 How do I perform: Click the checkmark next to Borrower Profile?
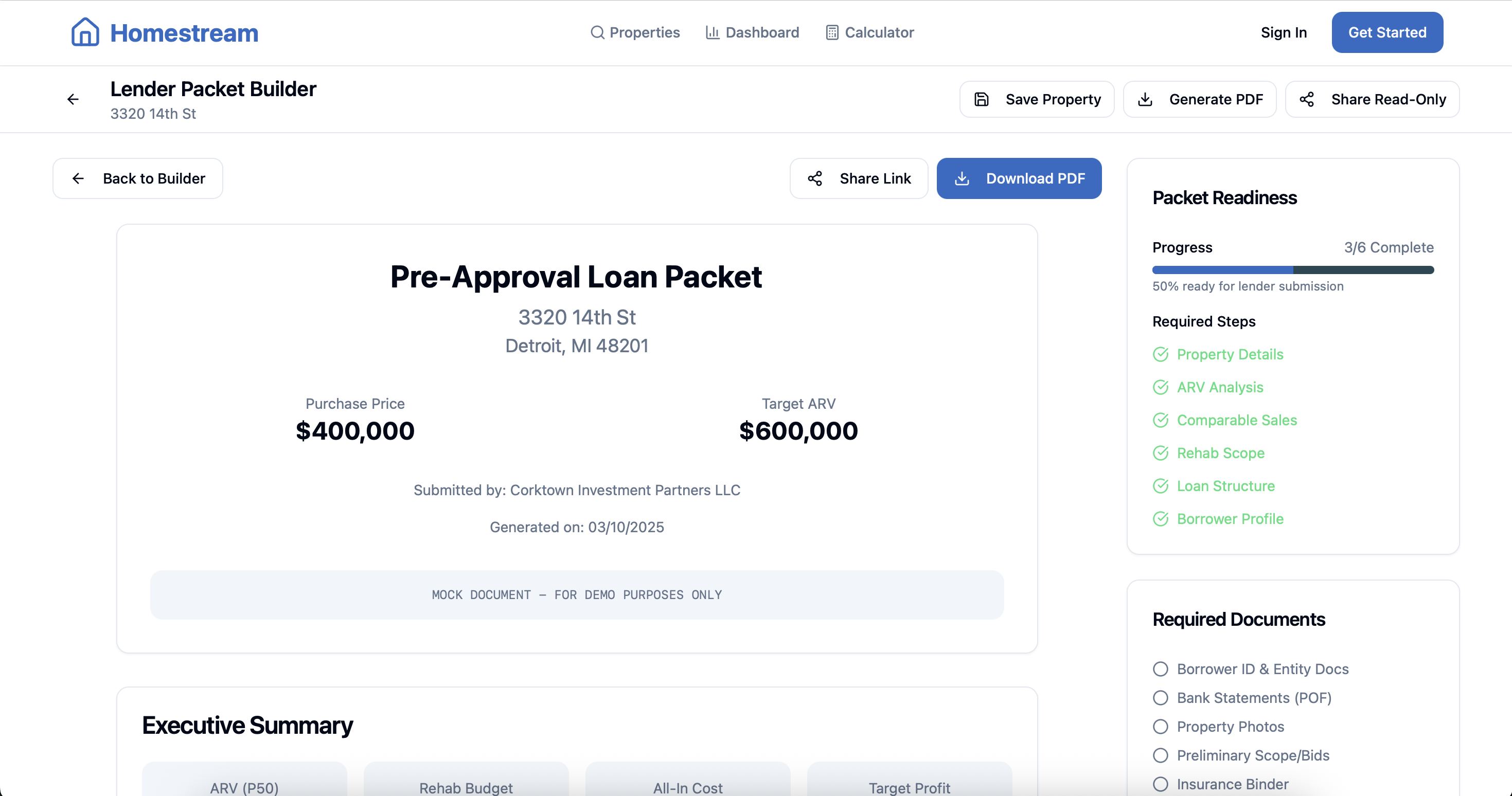coord(1162,519)
